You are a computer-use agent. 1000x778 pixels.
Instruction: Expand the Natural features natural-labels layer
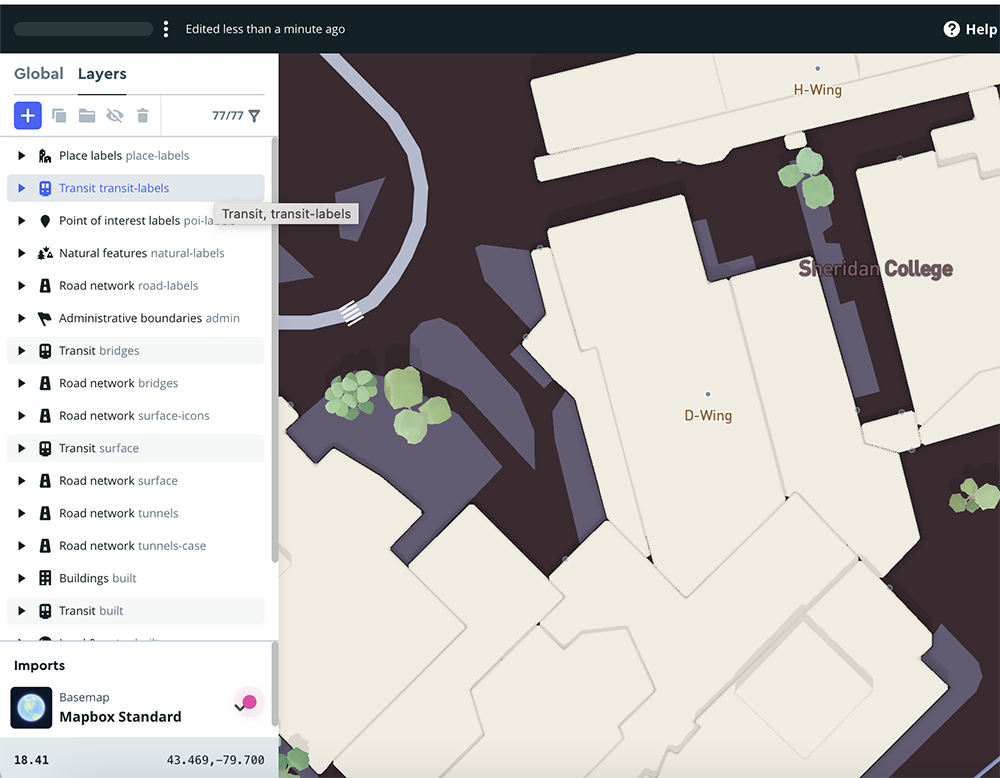(x=19, y=253)
